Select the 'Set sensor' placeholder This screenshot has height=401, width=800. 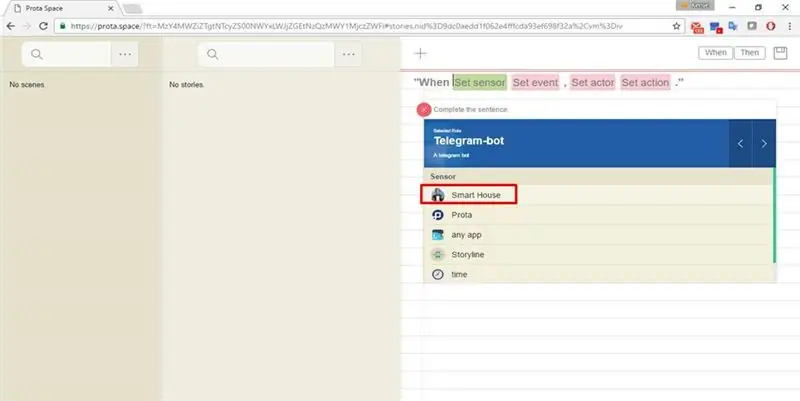pos(480,82)
